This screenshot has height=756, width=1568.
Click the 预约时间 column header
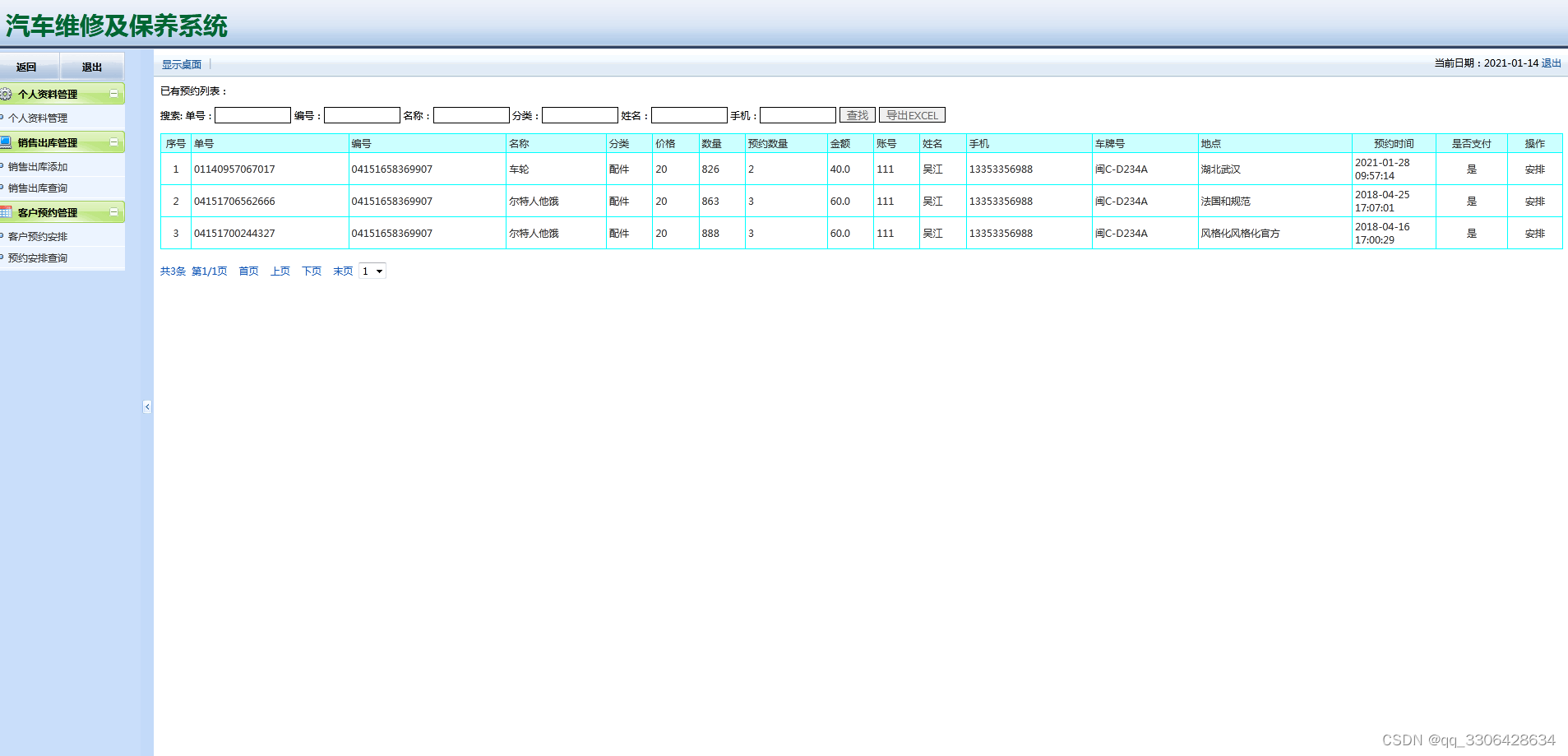(x=1394, y=143)
